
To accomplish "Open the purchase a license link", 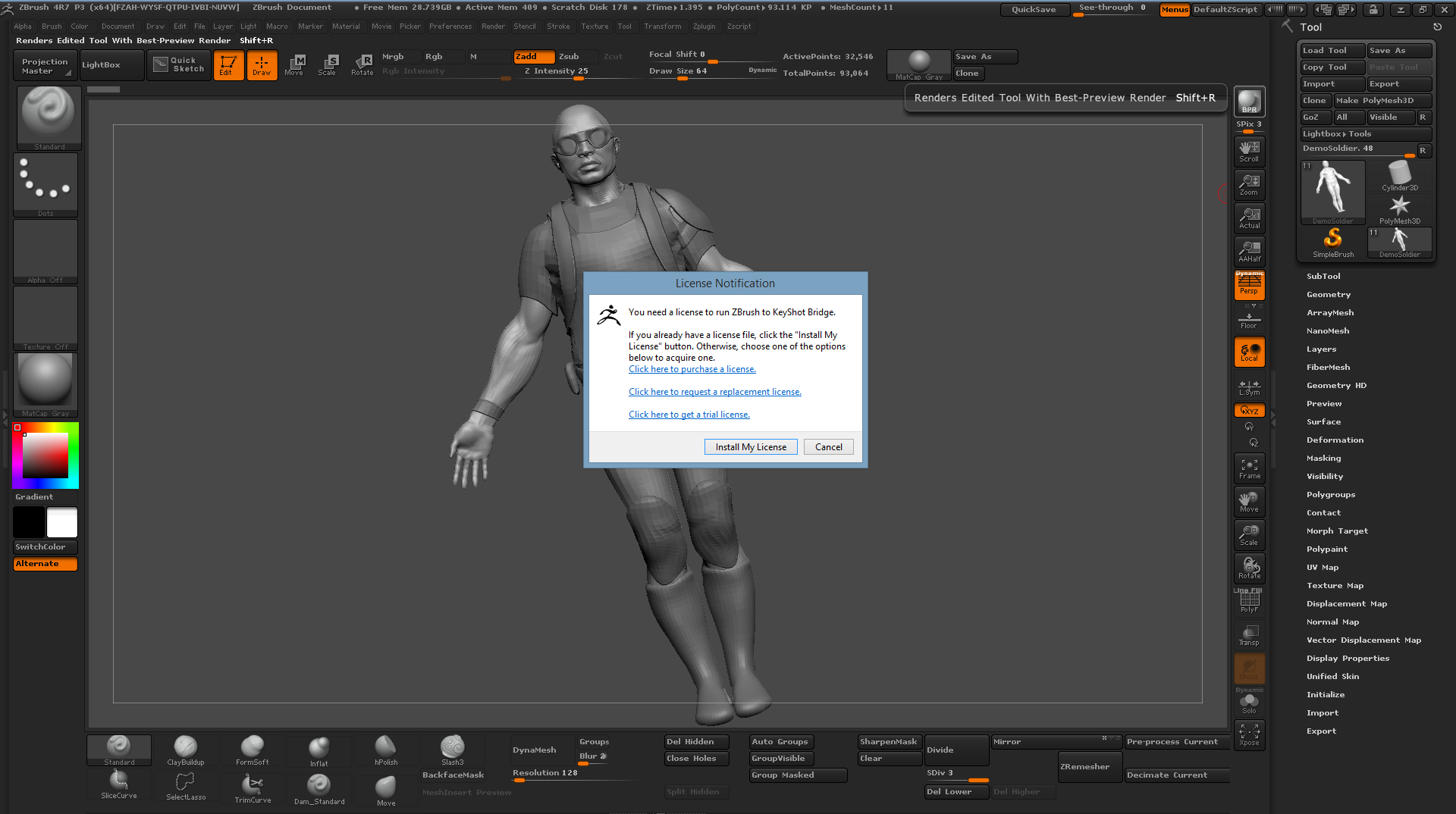I will pyautogui.click(x=692, y=369).
